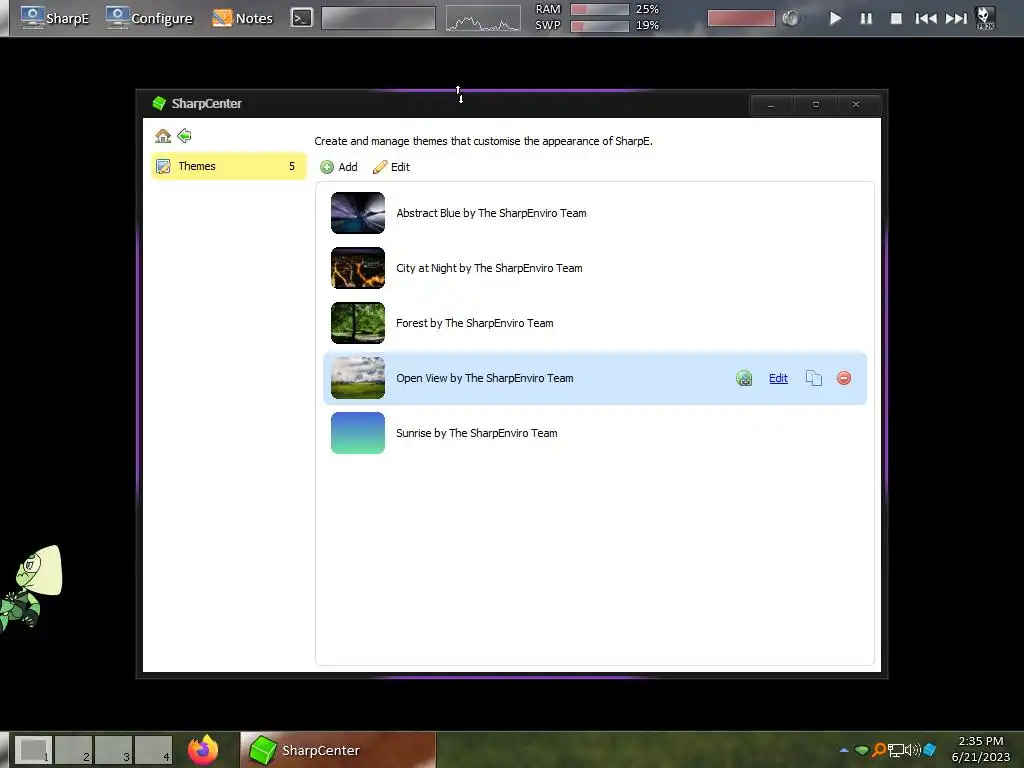Switch to virtual desktop 2
This screenshot has width=1024, height=768.
(73, 750)
